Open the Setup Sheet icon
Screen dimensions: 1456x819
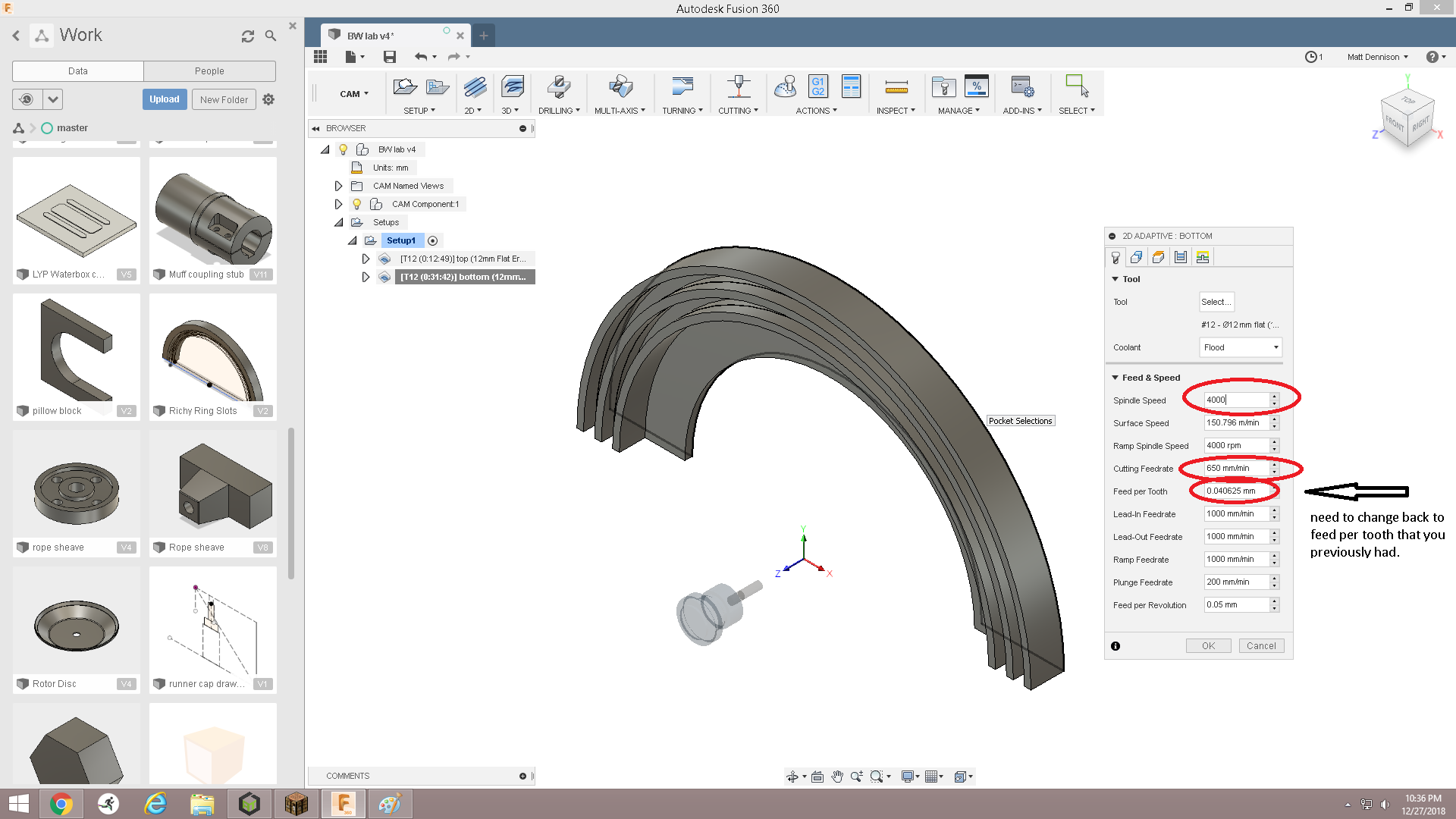click(852, 87)
